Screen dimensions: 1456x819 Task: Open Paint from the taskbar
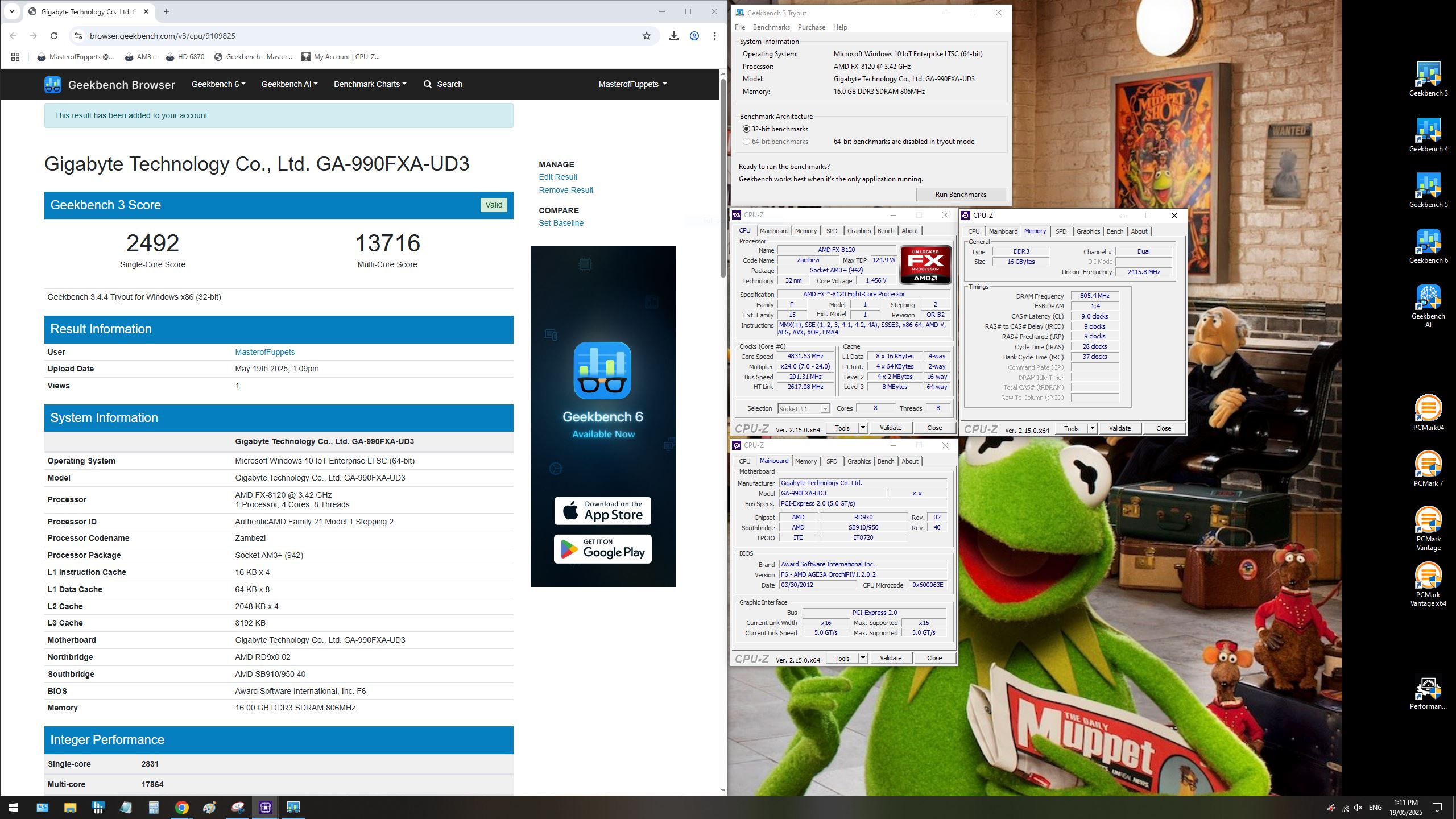(209, 808)
